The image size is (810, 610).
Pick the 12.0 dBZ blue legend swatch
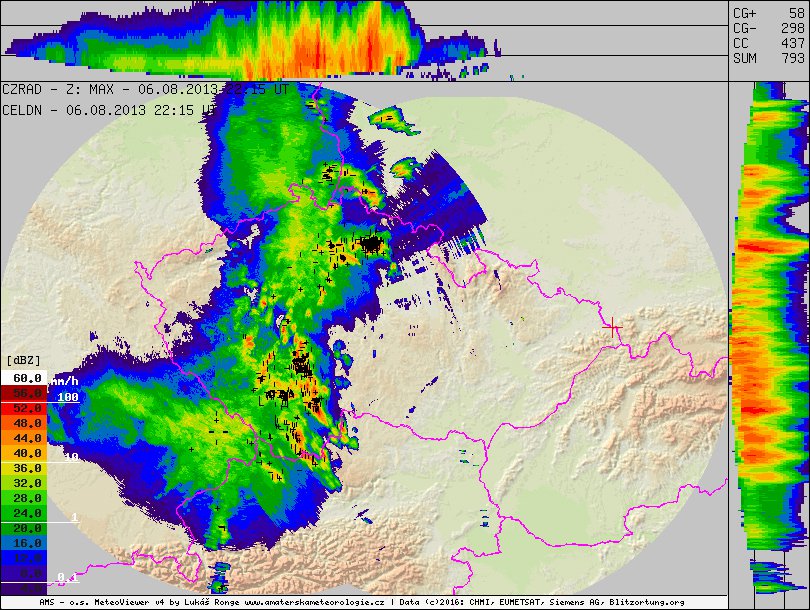pos(24,558)
